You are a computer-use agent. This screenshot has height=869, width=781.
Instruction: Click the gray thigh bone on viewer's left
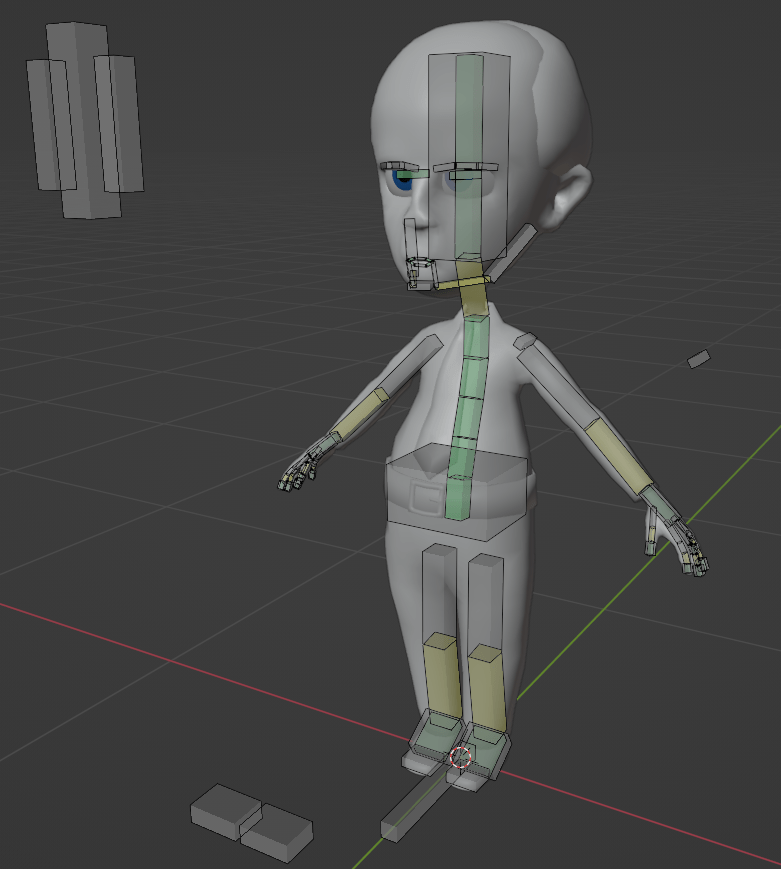pyautogui.click(x=438, y=588)
